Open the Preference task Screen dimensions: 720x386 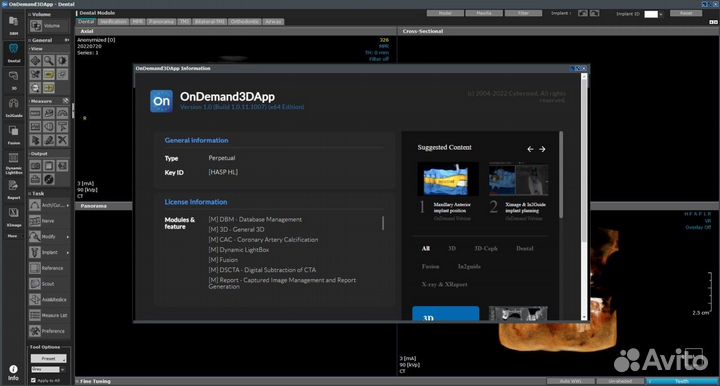[48, 331]
